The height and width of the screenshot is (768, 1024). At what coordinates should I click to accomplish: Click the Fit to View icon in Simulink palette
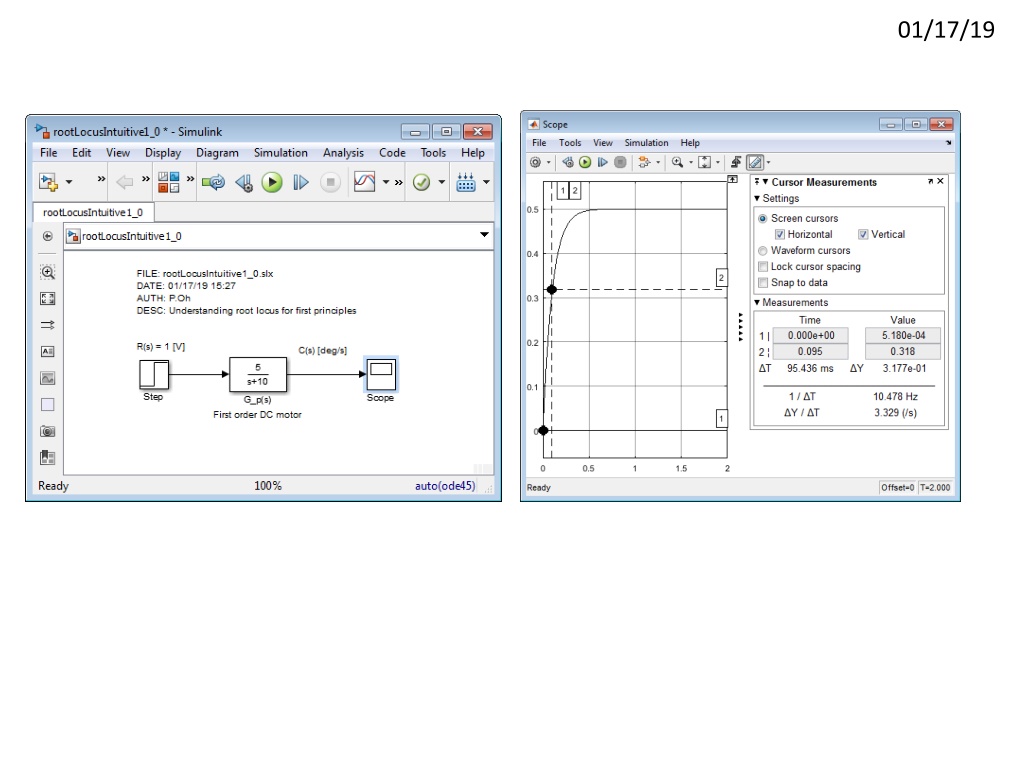coord(48,298)
